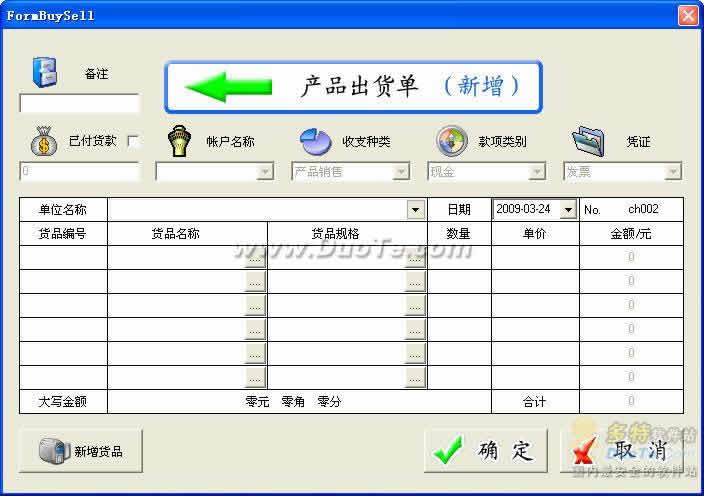Click into the 备注 notes text field

(x=80, y=104)
